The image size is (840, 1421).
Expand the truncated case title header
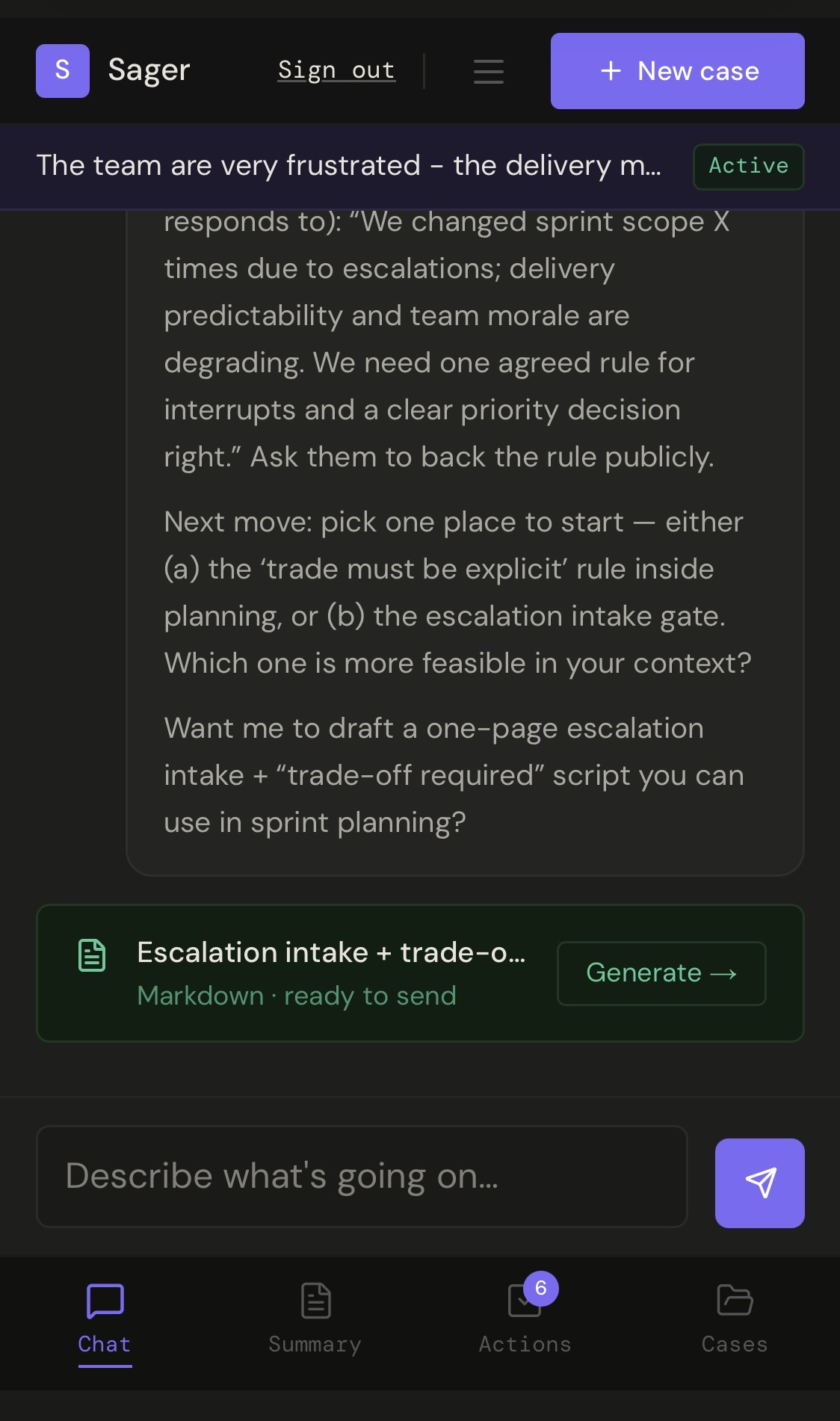tap(349, 165)
